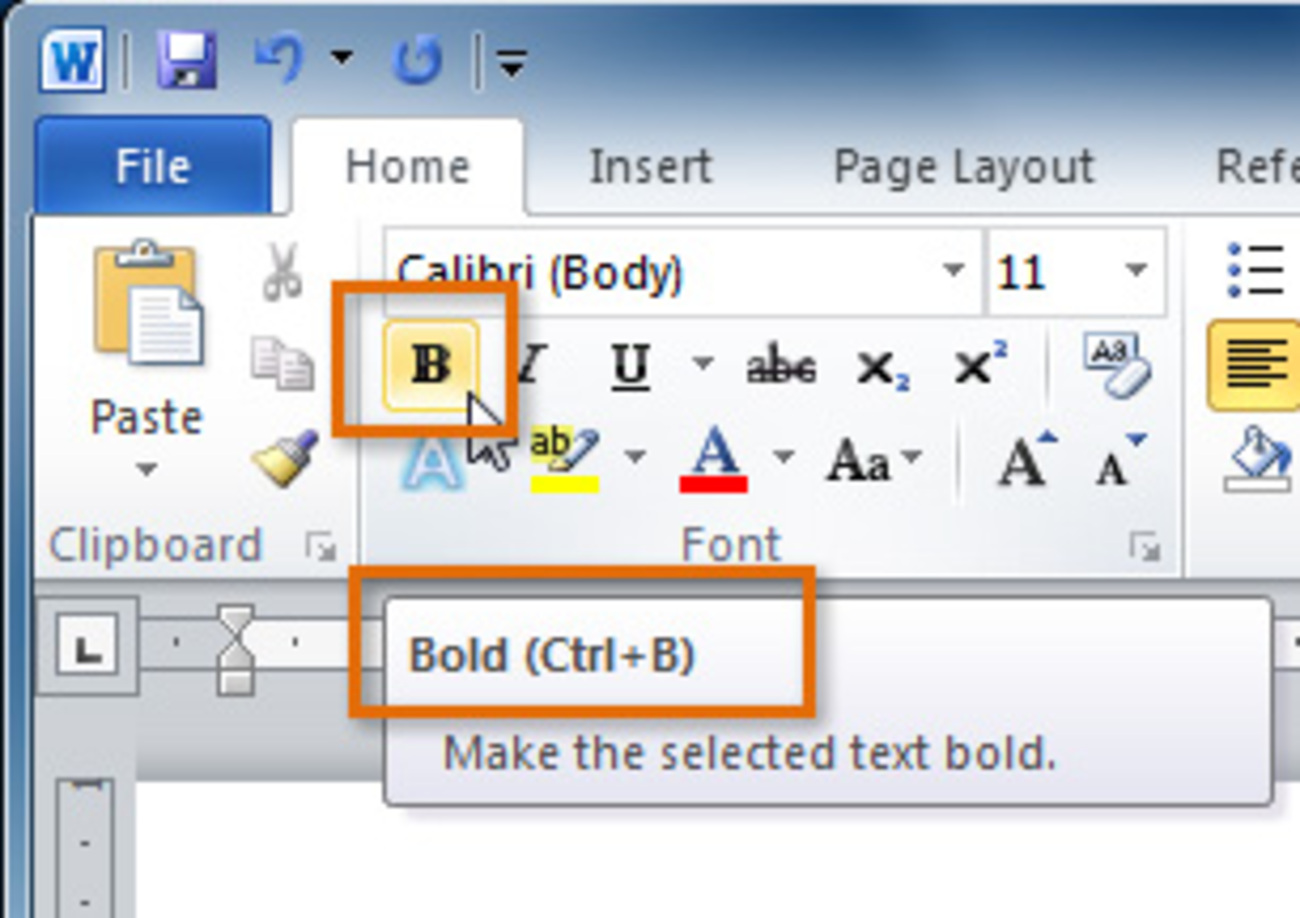Viewport: 1300px width, 918px height.
Task: Click the Clear Formatting eraser icon
Action: coord(1117,365)
